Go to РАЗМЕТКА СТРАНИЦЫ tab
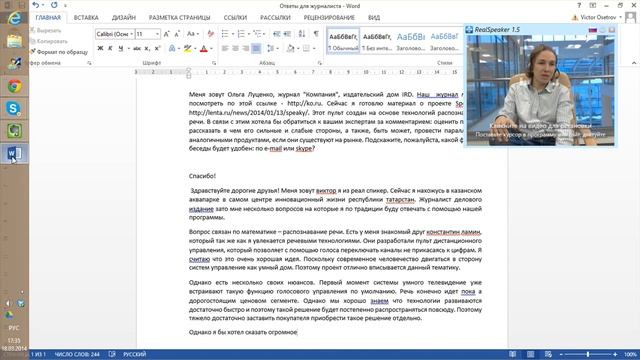The width and height of the screenshot is (640, 360). tap(179, 18)
